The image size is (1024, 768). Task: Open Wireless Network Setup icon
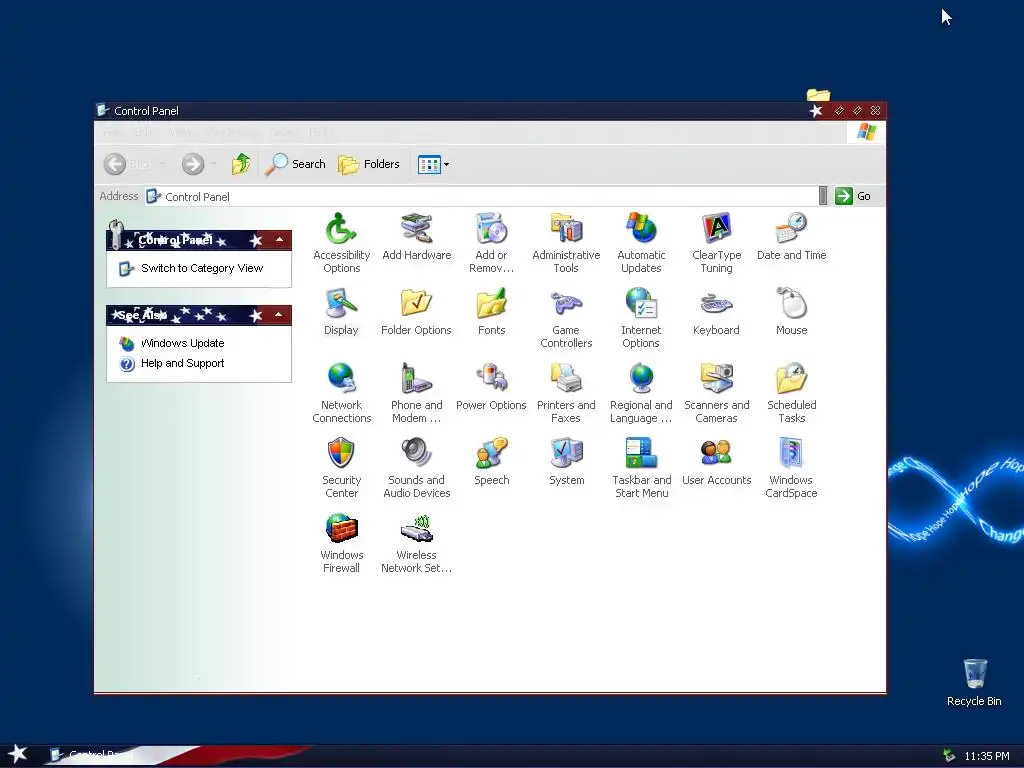coord(417,543)
